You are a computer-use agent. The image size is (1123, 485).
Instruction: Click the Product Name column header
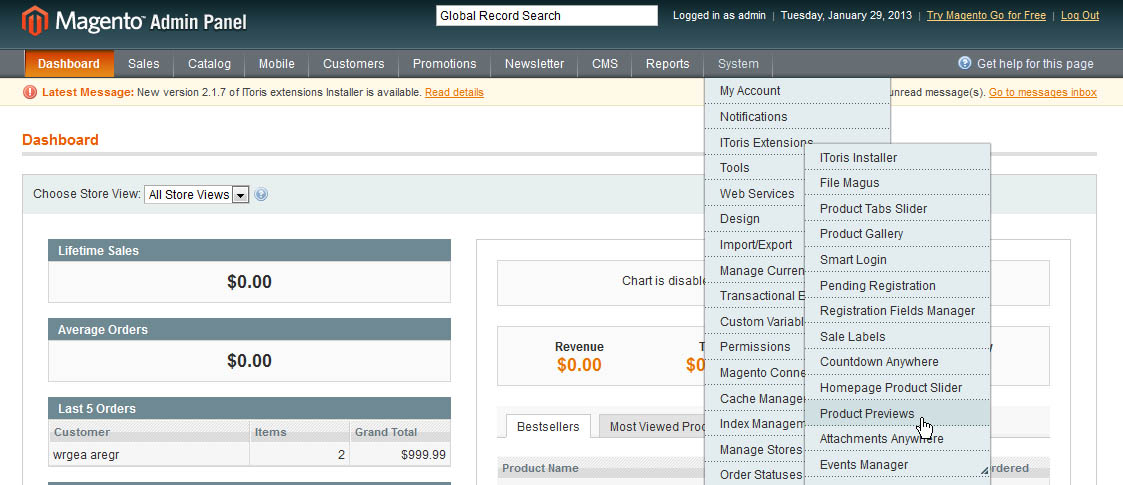540,469
